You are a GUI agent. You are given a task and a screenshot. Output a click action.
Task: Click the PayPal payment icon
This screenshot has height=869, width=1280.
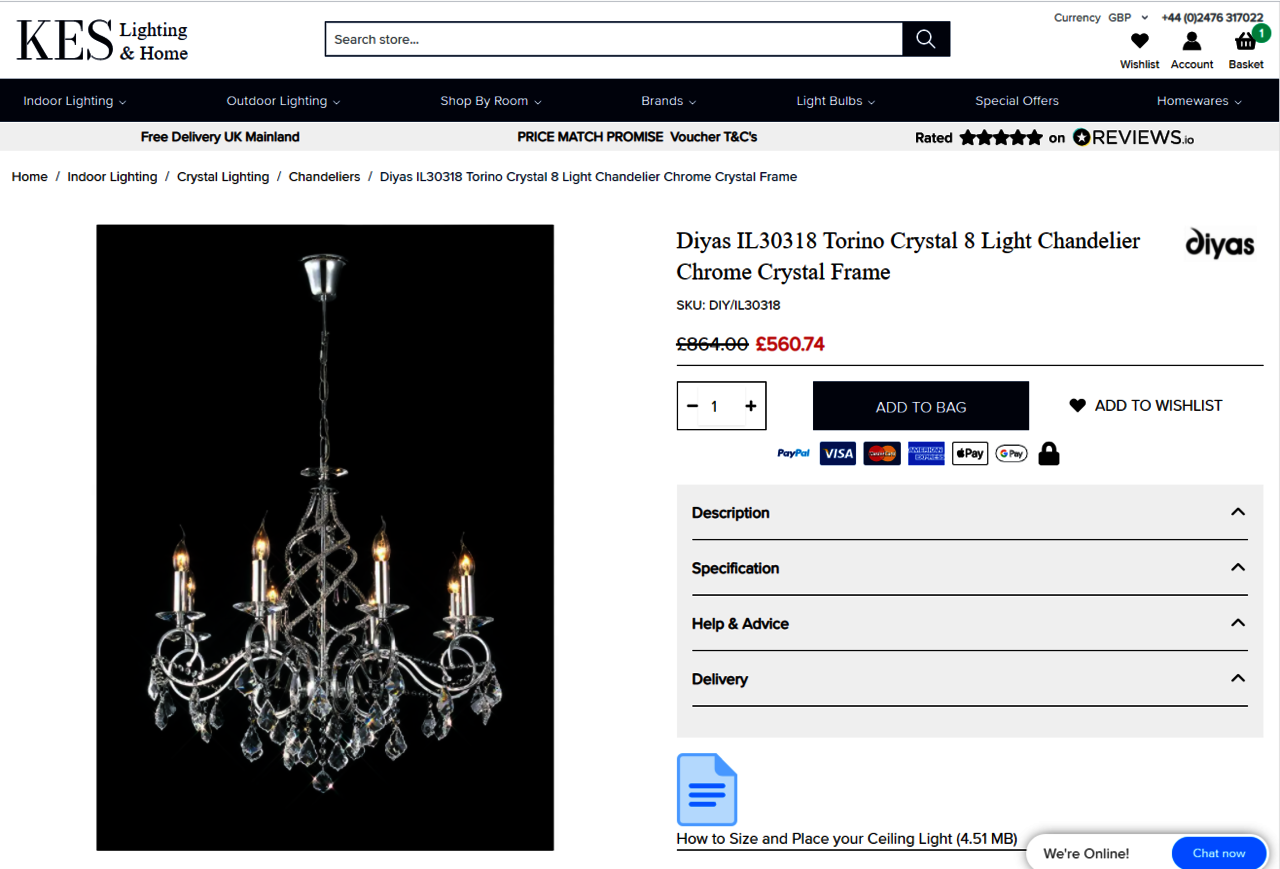point(793,453)
